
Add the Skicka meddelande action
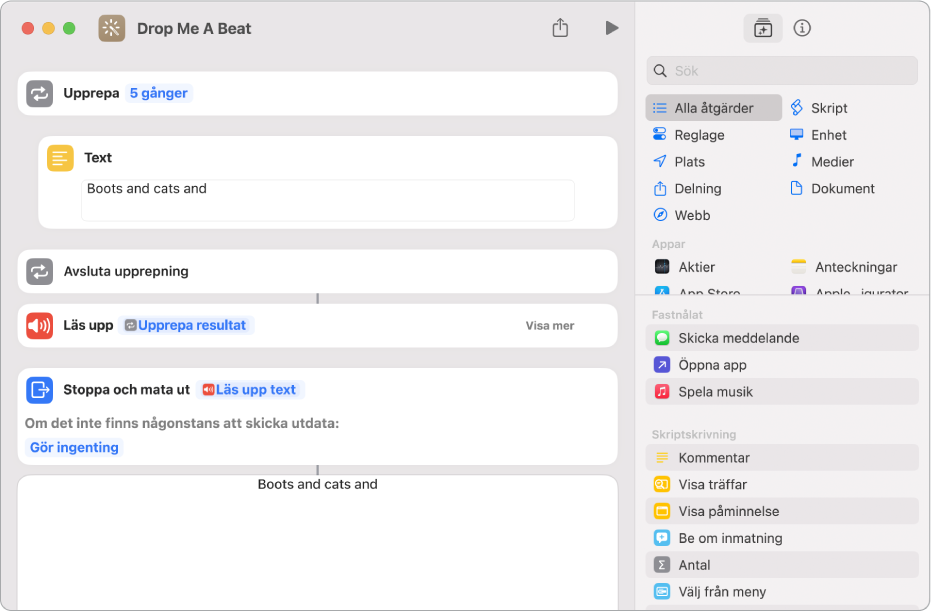pos(782,338)
